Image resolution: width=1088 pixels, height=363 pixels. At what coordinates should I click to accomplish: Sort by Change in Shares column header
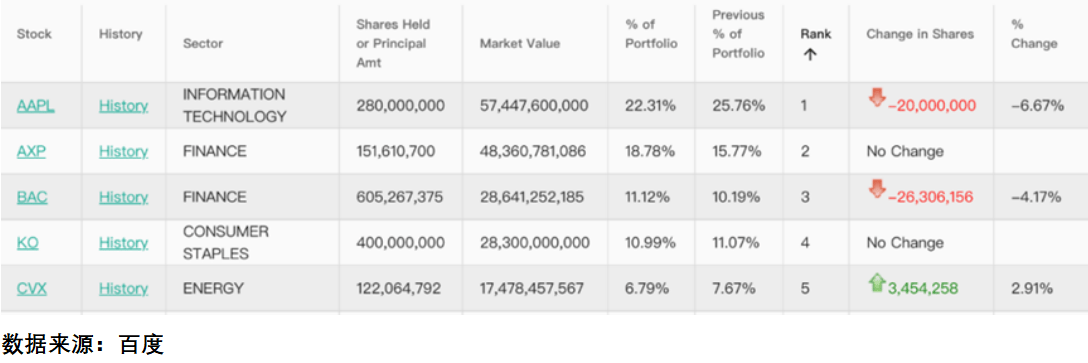pos(920,34)
